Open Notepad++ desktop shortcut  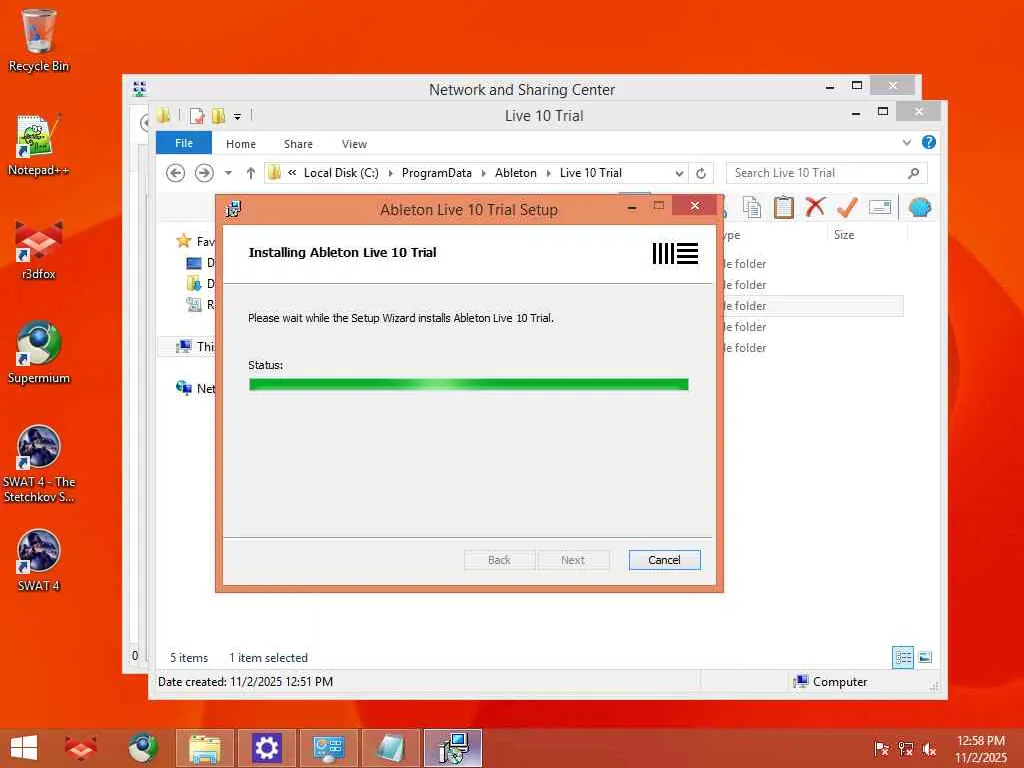pyautogui.click(x=39, y=145)
